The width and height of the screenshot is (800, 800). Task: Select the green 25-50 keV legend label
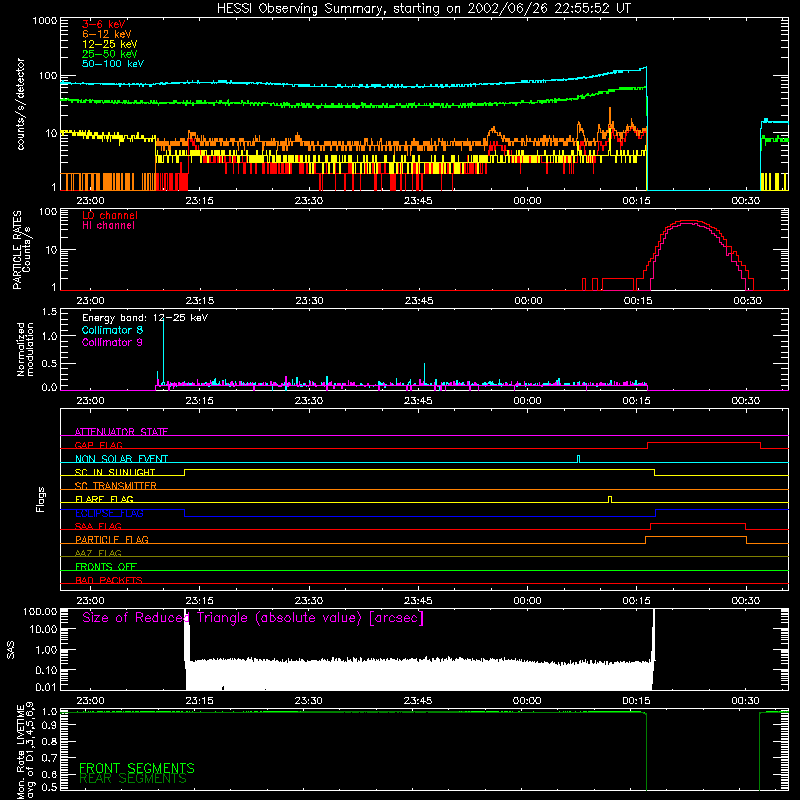pos(110,54)
